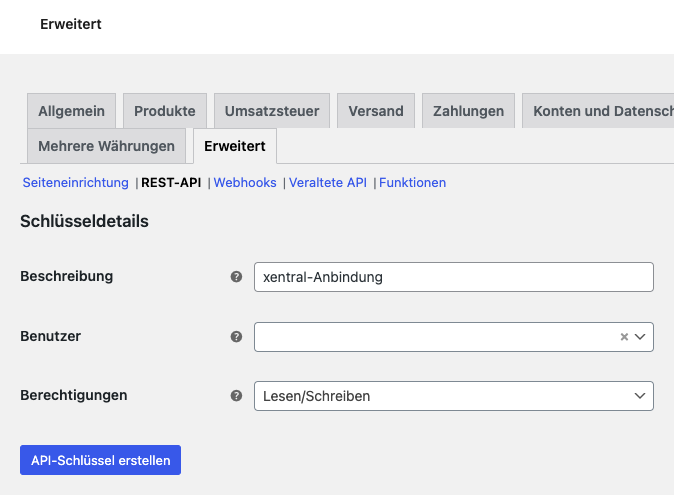Open the Veraltete API link
The height and width of the screenshot is (495, 674).
click(328, 183)
